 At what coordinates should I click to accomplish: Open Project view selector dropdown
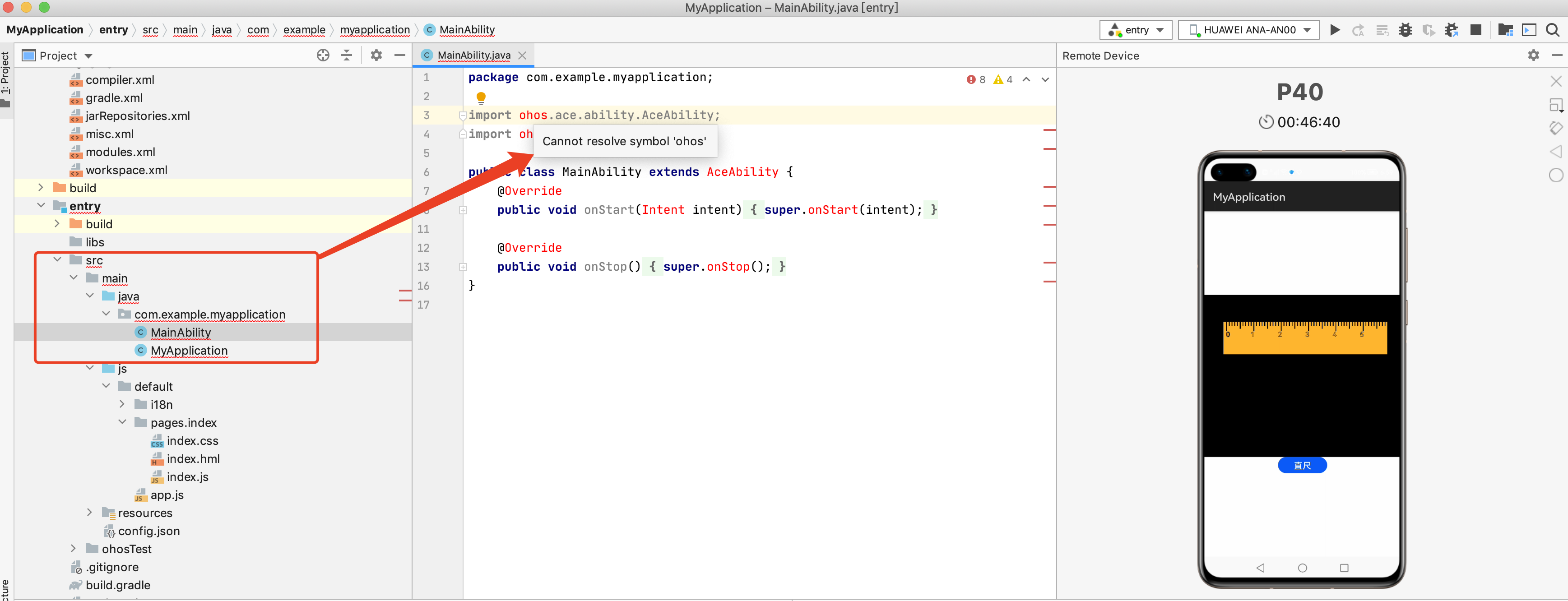click(57, 56)
